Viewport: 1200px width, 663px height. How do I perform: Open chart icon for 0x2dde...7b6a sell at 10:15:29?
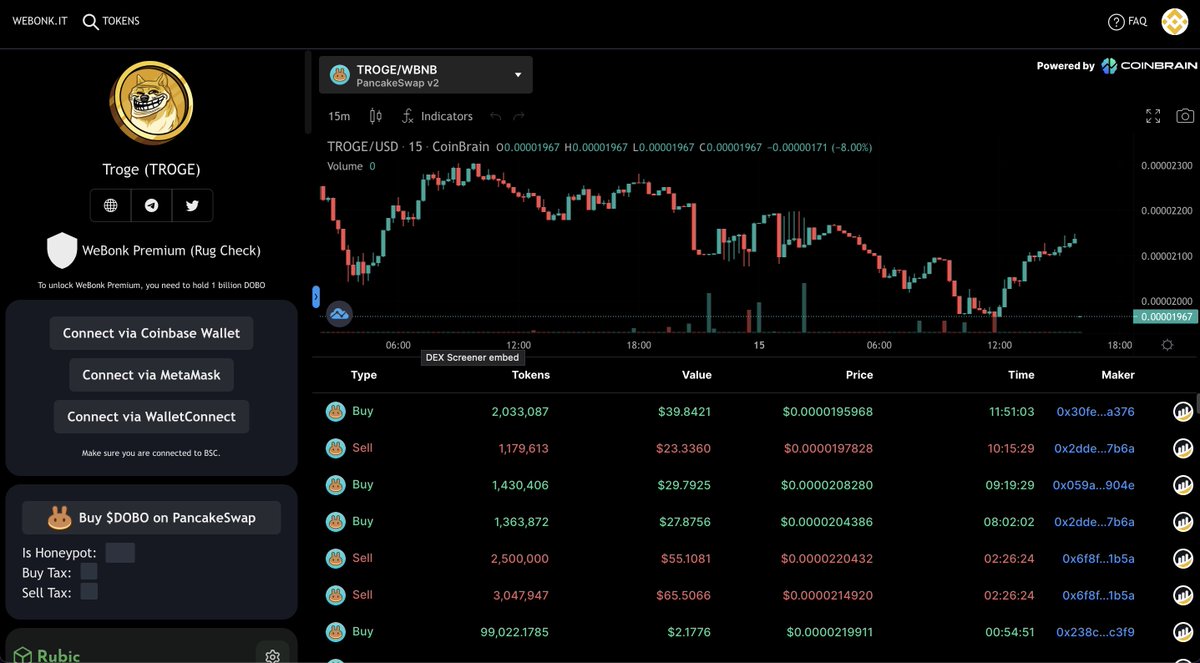point(1183,448)
